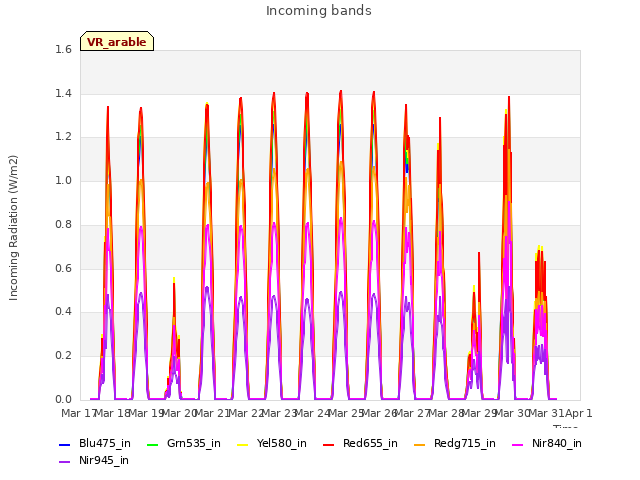Click the 0.2 y-axis tick label
The image size is (640, 480).
click(63, 356)
